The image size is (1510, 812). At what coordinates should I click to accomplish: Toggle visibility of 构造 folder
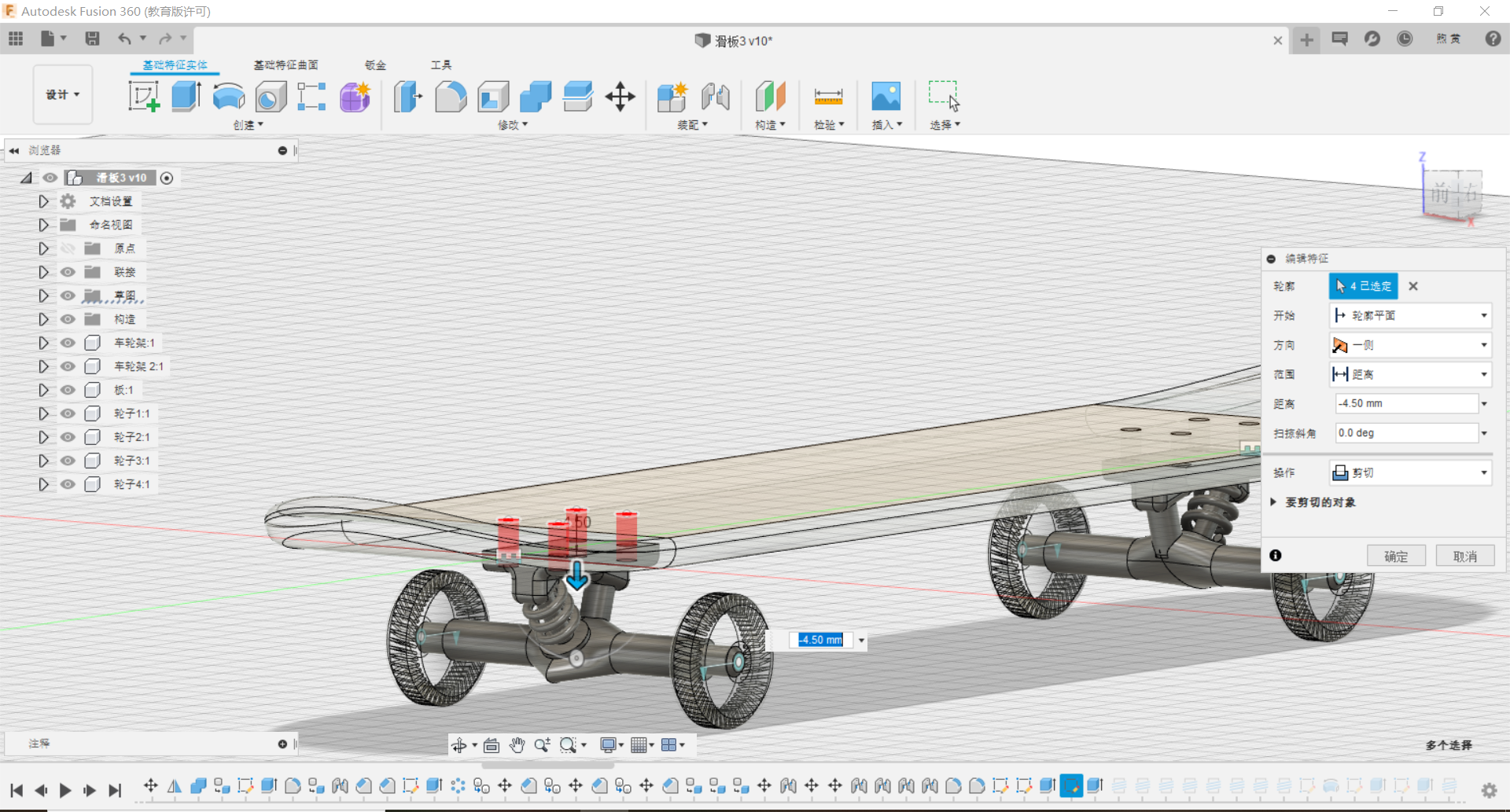(68, 319)
